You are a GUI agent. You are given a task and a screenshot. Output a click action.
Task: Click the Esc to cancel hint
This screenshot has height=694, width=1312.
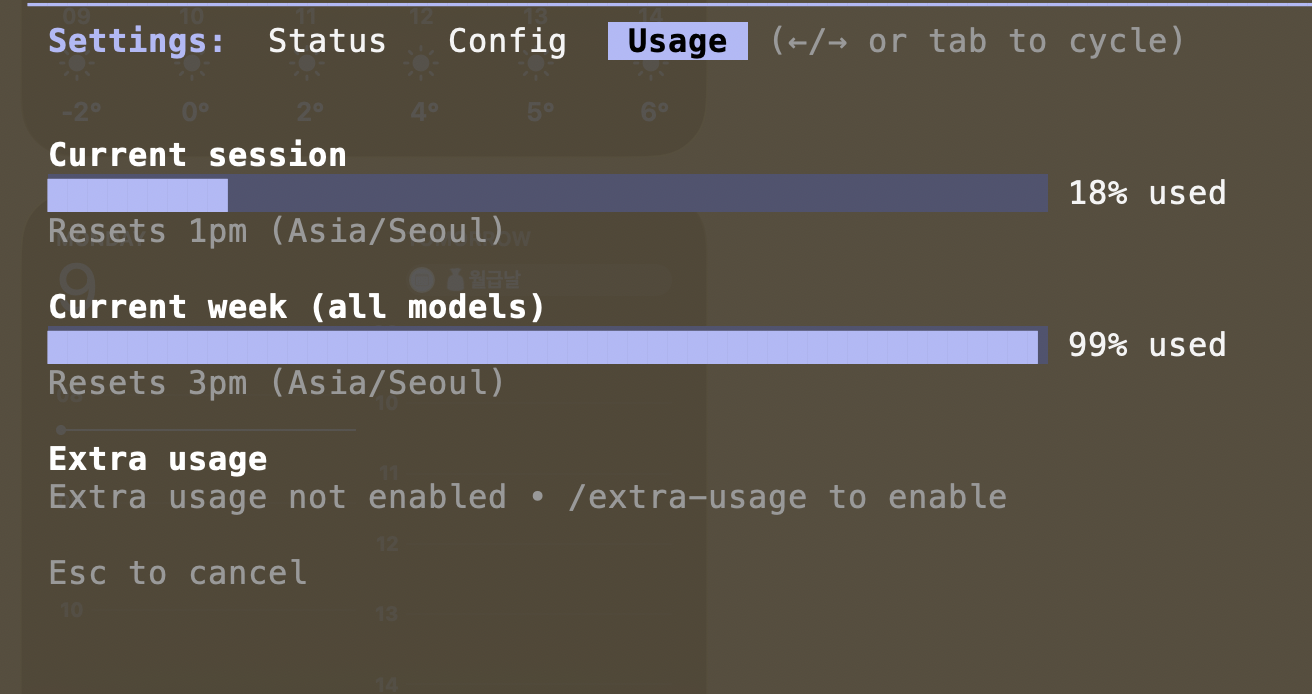(x=178, y=573)
